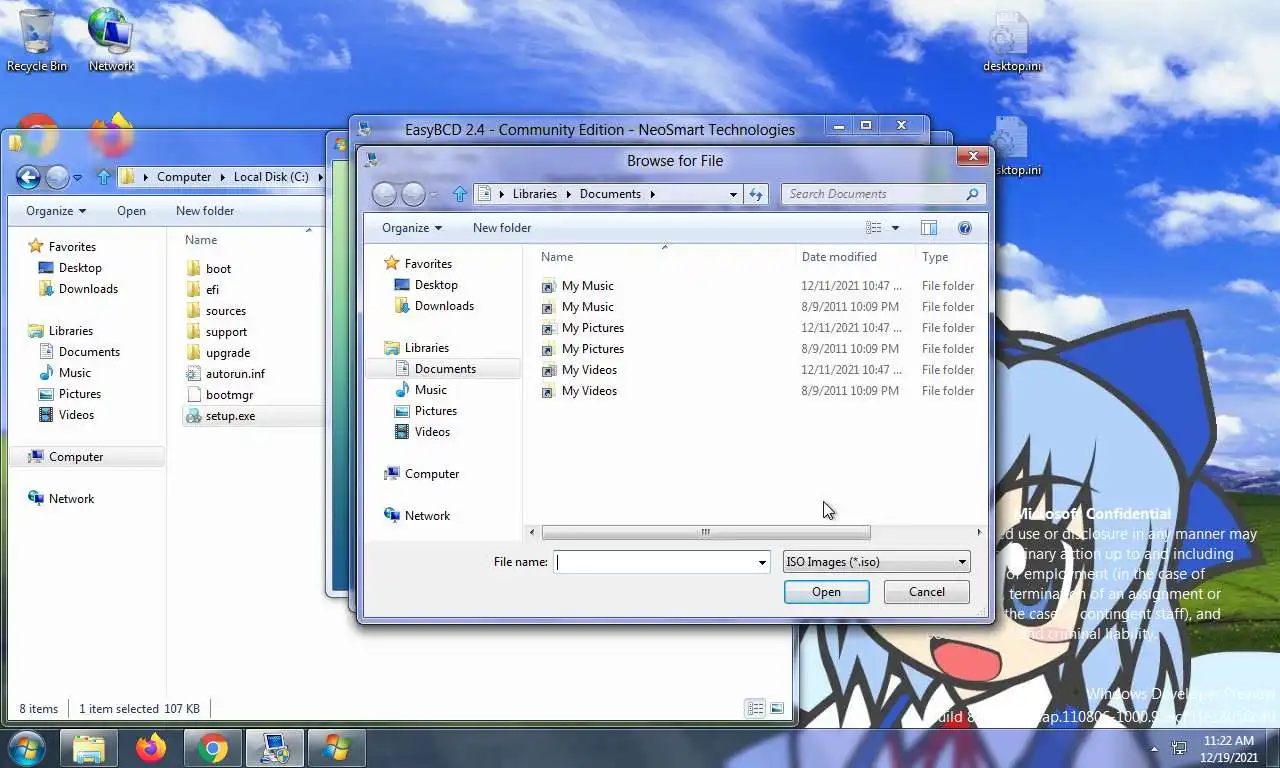Image resolution: width=1280 pixels, height=768 pixels.
Task: Select setup.exe in the Explorer window
Action: coord(230,416)
